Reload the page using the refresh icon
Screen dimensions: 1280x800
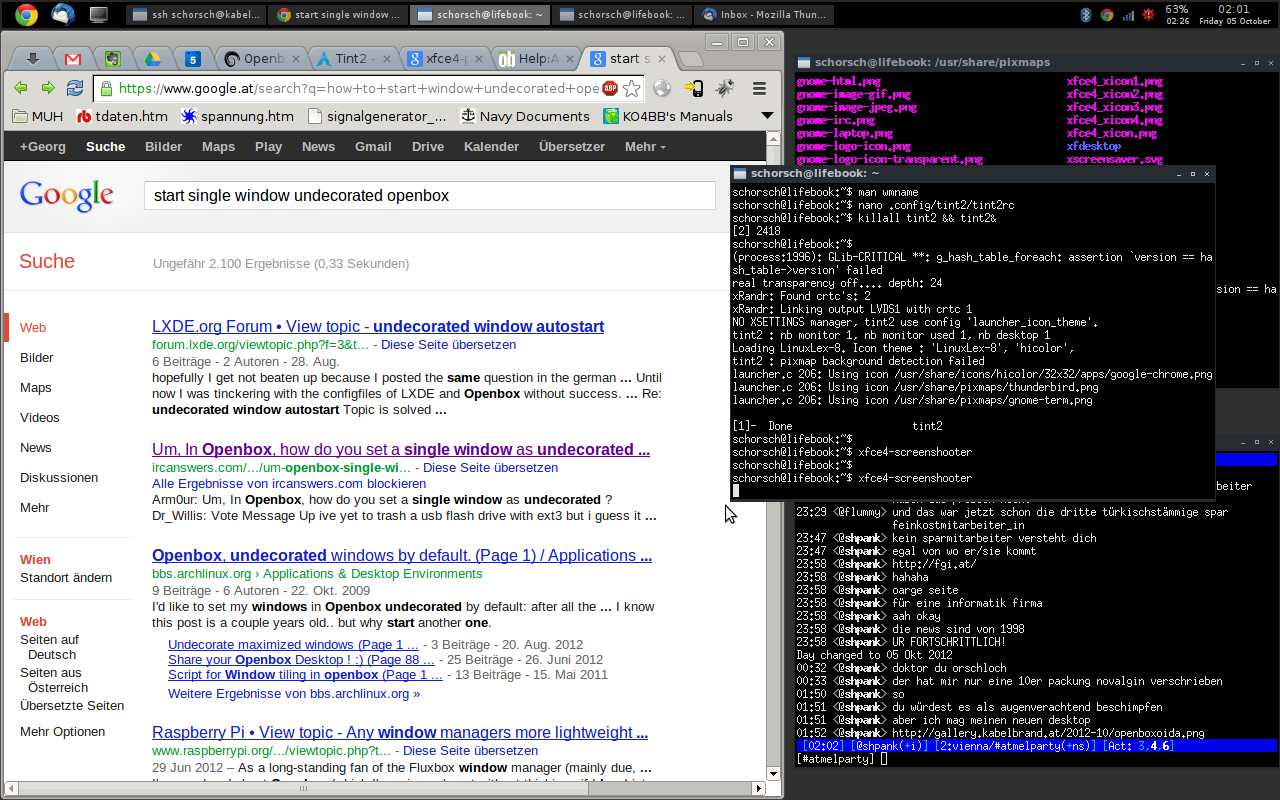(x=75, y=88)
